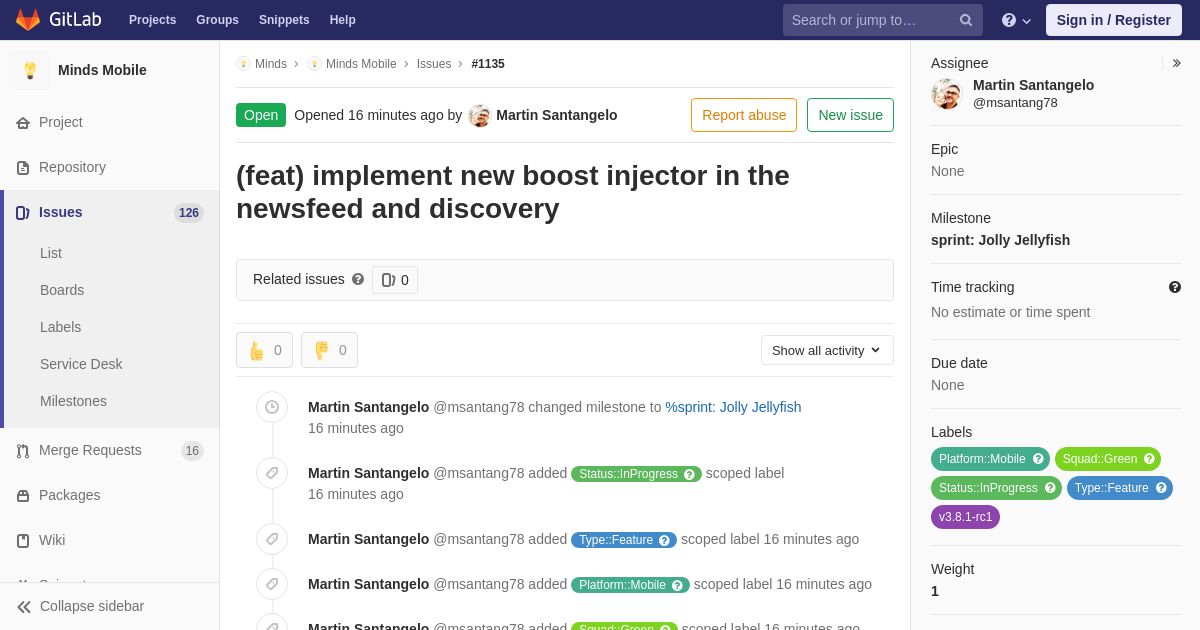Click Martin Santangelo's avatar beside Opened by
The image size is (1200, 630).
point(480,115)
